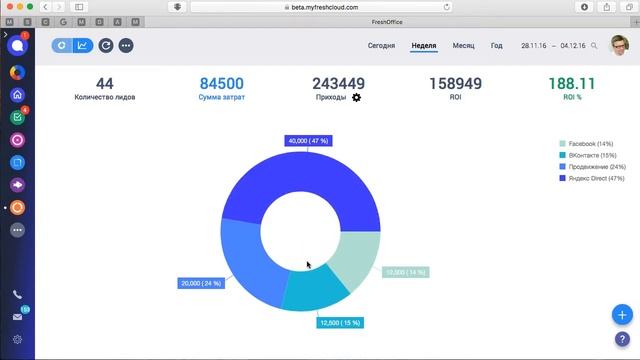Click the 188.11 ROI % value
The height and width of the screenshot is (360, 640).
click(572, 84)
